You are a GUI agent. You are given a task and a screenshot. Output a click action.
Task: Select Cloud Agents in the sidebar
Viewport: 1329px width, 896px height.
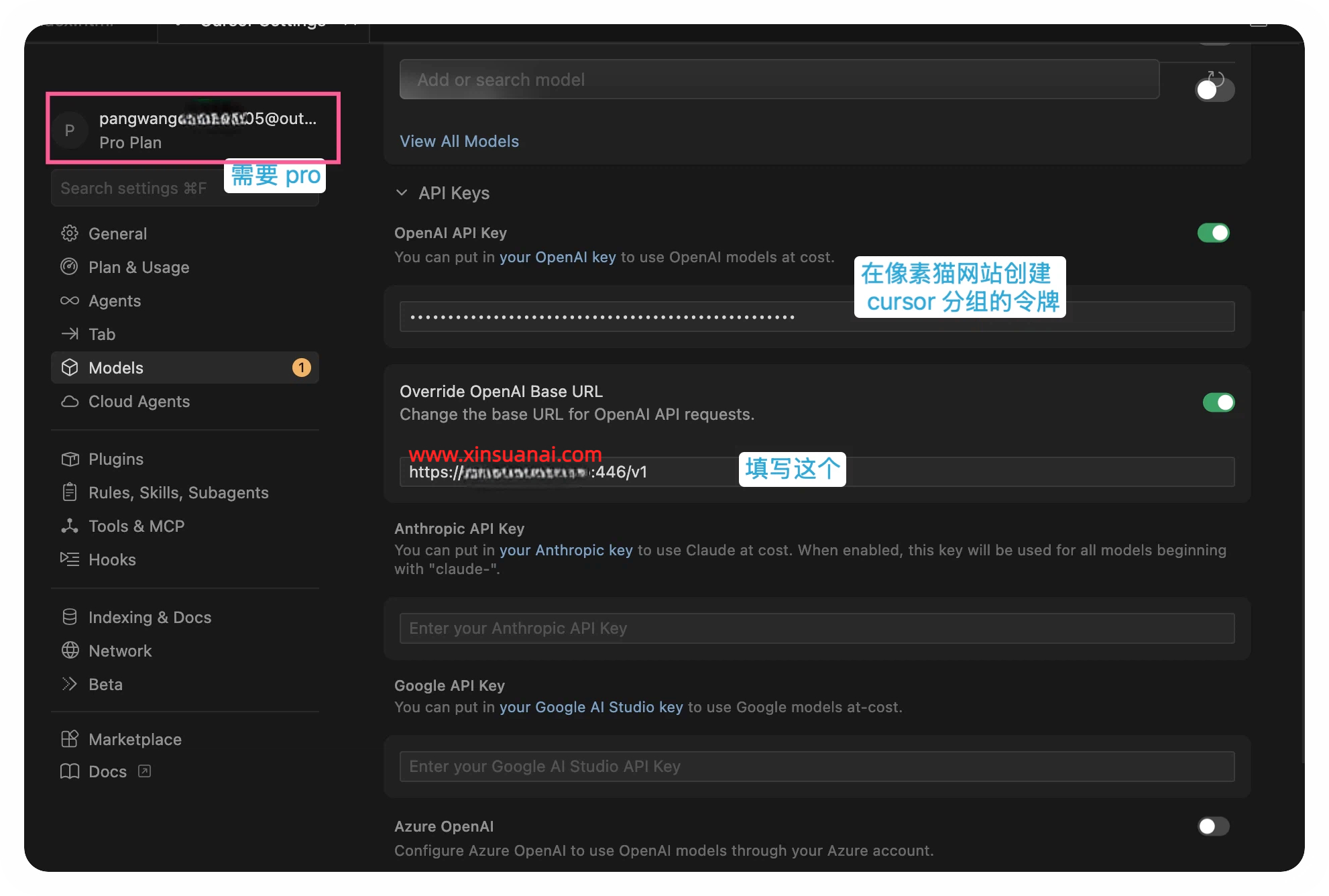pyautogui.click(x=185, y=401)
